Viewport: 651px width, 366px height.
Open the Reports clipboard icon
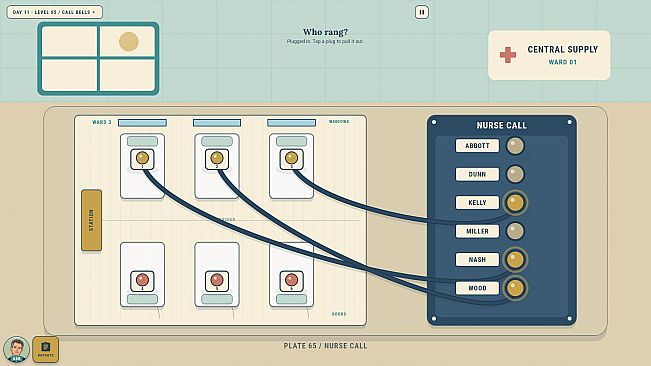click(x=46, y=349)
